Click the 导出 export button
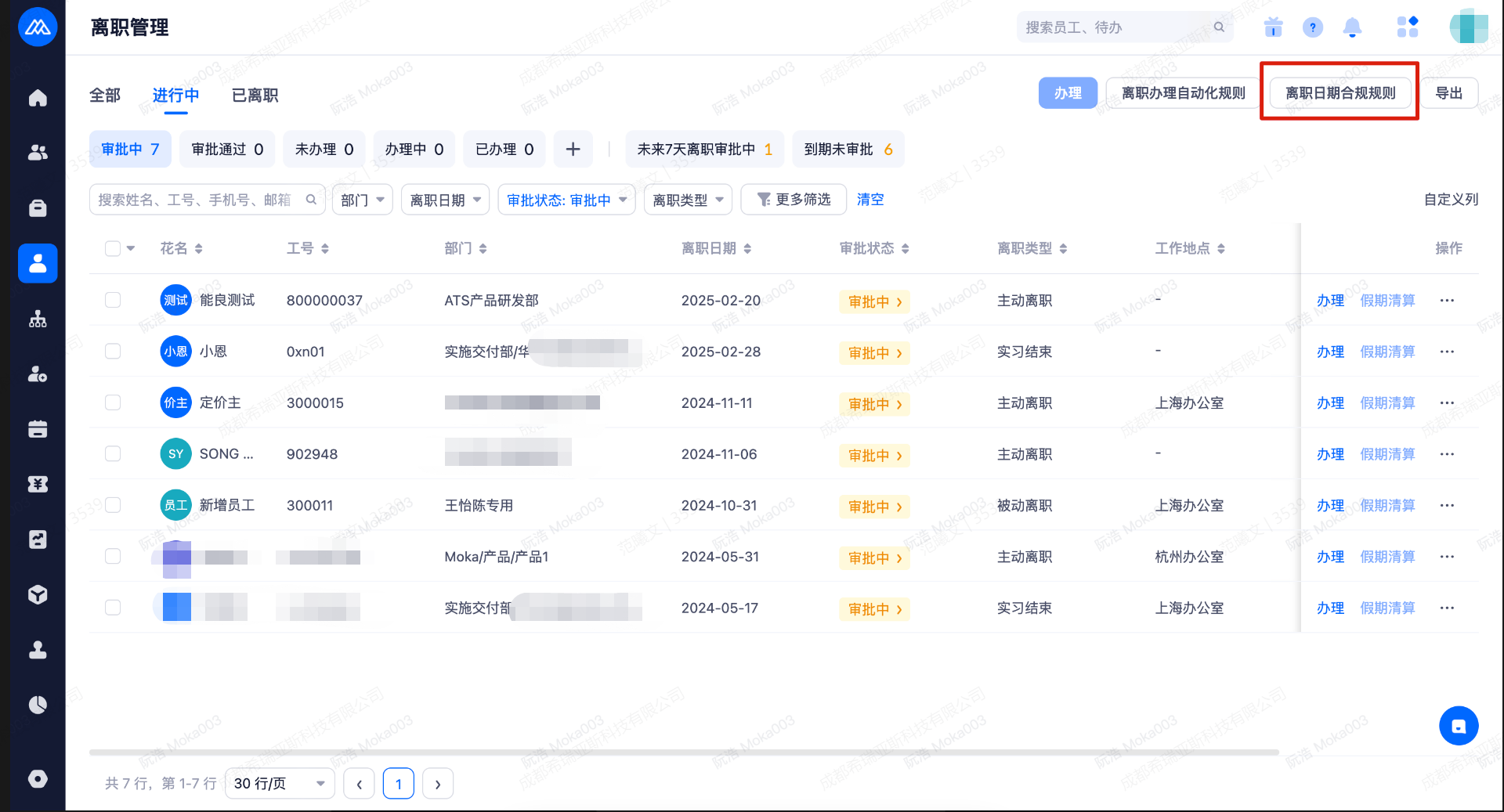1504x812 pixels. coord(1448,93)
